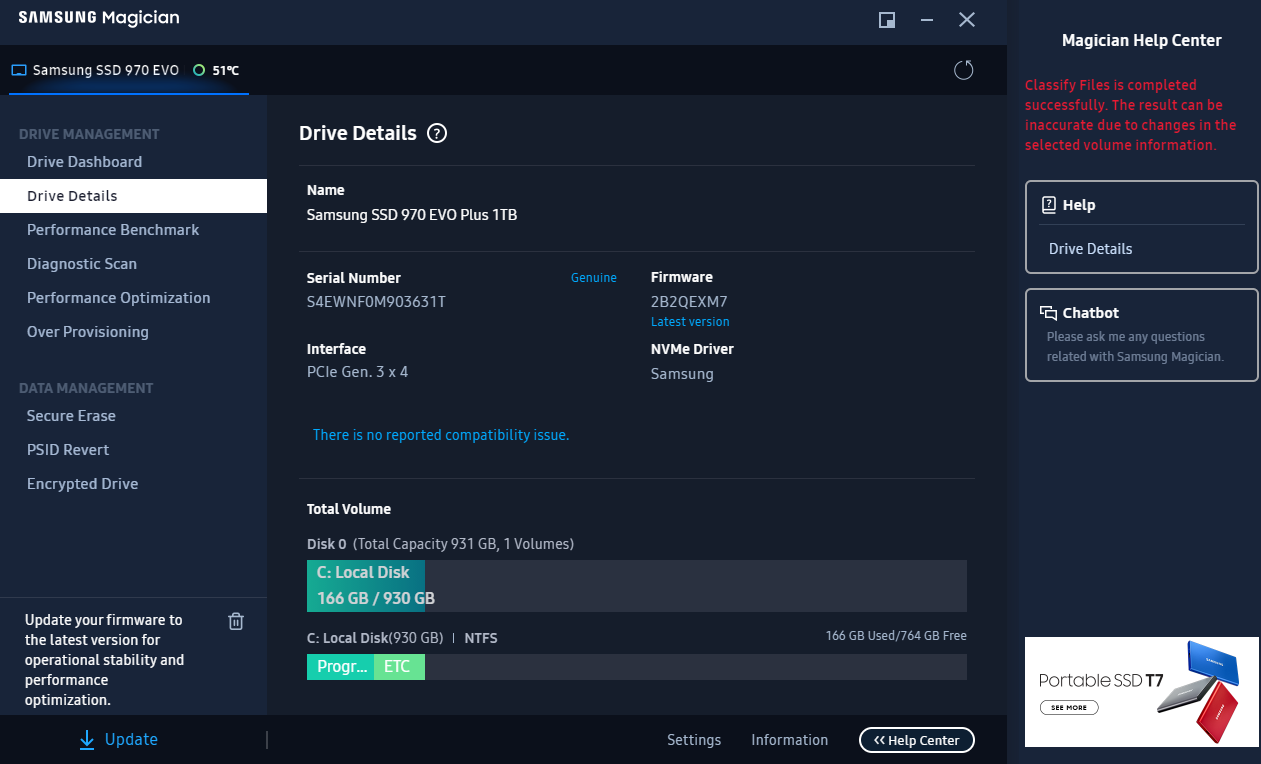This screenshot has height=764, width=1261.
Task: Click the Magician Help Center heading
Action: 1142,41
